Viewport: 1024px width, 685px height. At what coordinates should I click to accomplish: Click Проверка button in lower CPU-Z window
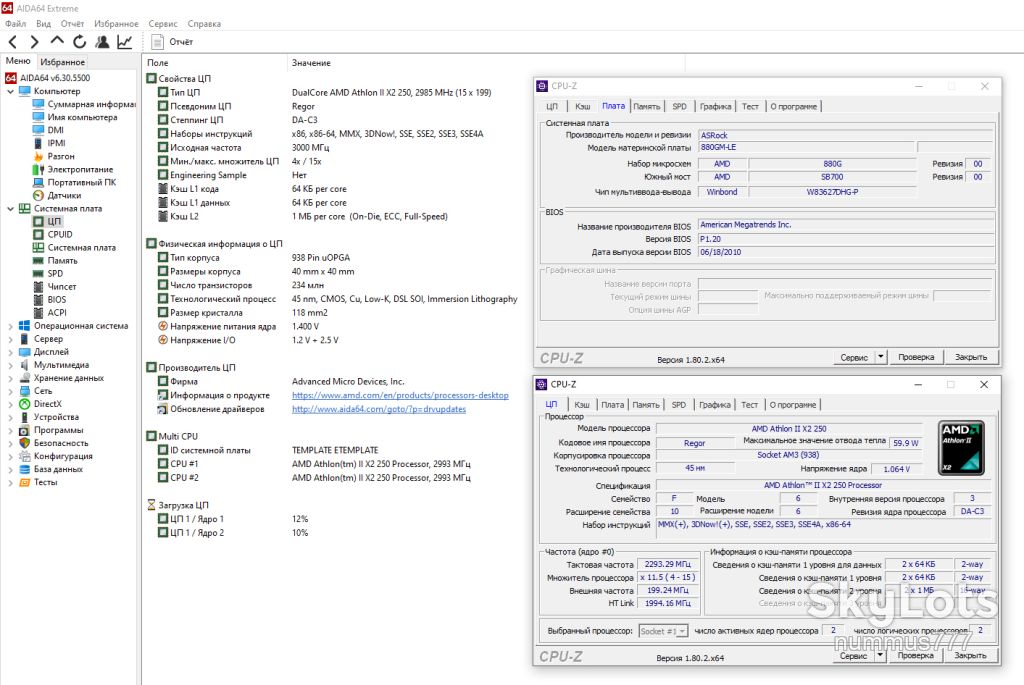coord(916,656)
